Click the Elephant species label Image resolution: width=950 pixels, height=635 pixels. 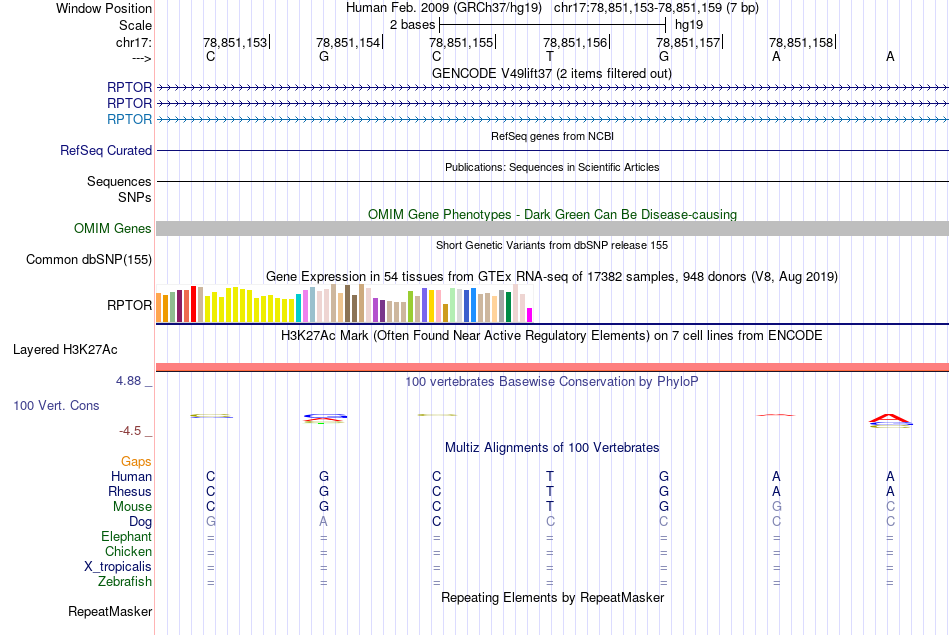click(x=127, y=537)
